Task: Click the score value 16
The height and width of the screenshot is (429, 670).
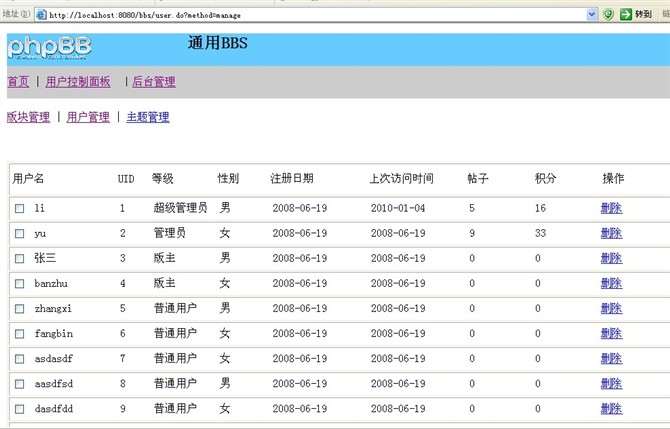Action: (541, 209)
